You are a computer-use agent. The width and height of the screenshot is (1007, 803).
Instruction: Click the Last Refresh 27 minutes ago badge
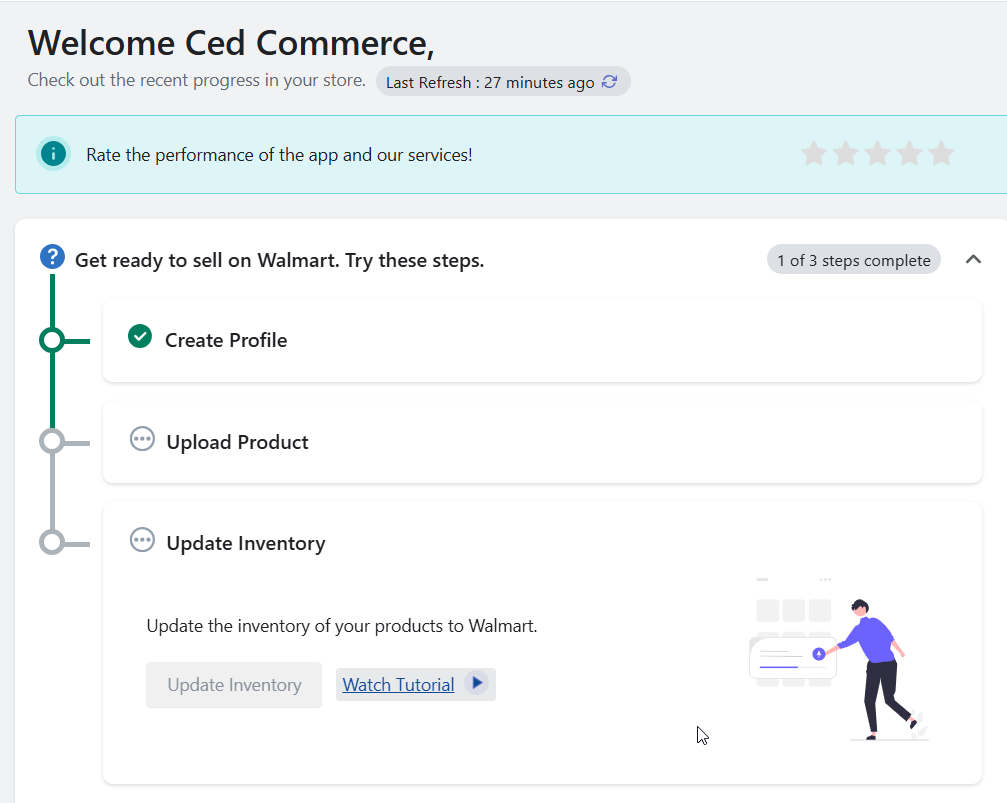coord(503,82)
